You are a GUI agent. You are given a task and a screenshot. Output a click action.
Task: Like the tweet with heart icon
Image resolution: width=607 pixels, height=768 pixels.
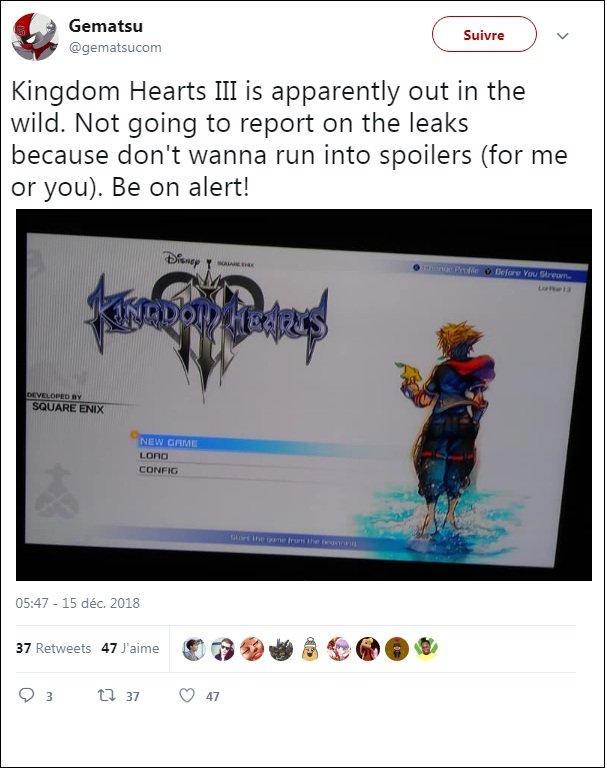[x=187, y=695]
